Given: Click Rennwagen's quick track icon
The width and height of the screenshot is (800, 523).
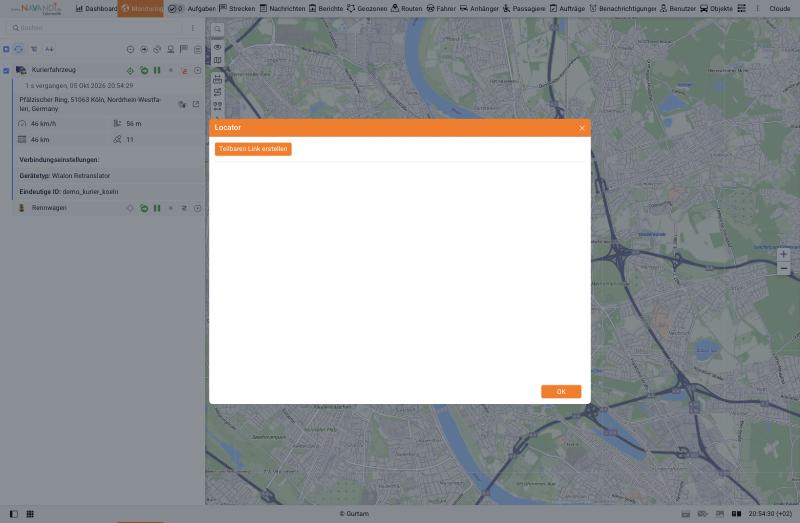Looking at the screenshot, I should point(184,208).
